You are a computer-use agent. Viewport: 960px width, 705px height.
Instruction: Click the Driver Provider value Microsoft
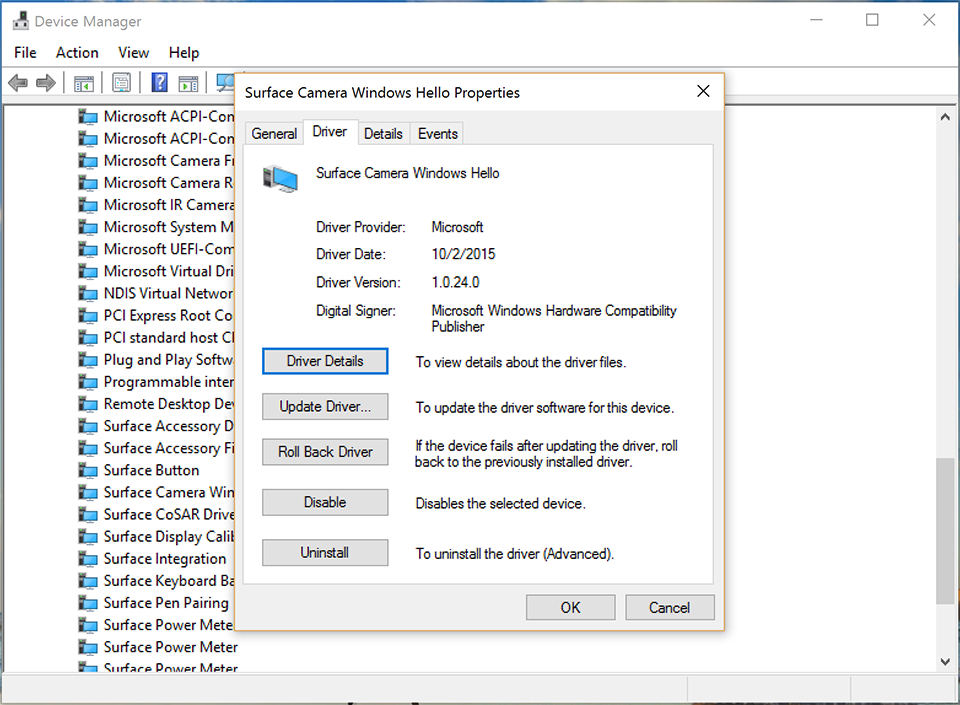pos(457,227)
